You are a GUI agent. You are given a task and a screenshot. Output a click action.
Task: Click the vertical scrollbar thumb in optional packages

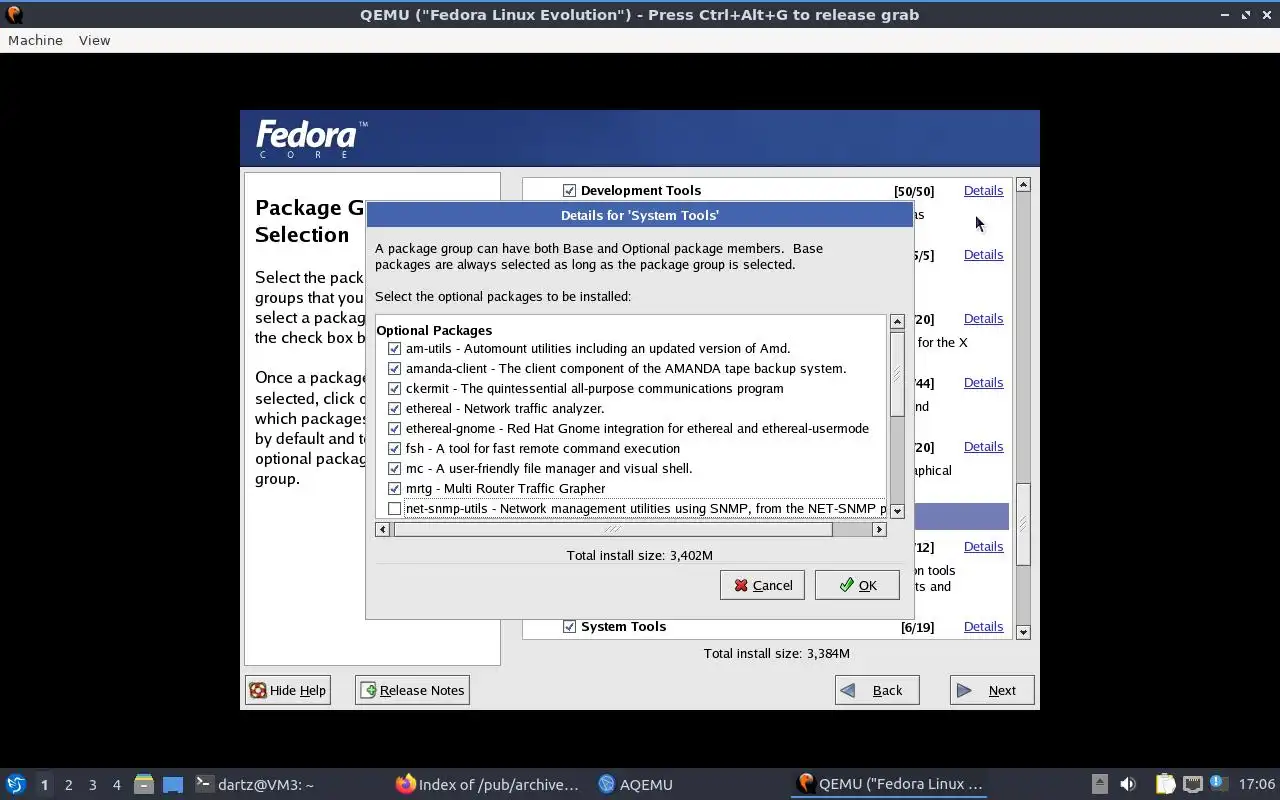click(x=897, y=374)
